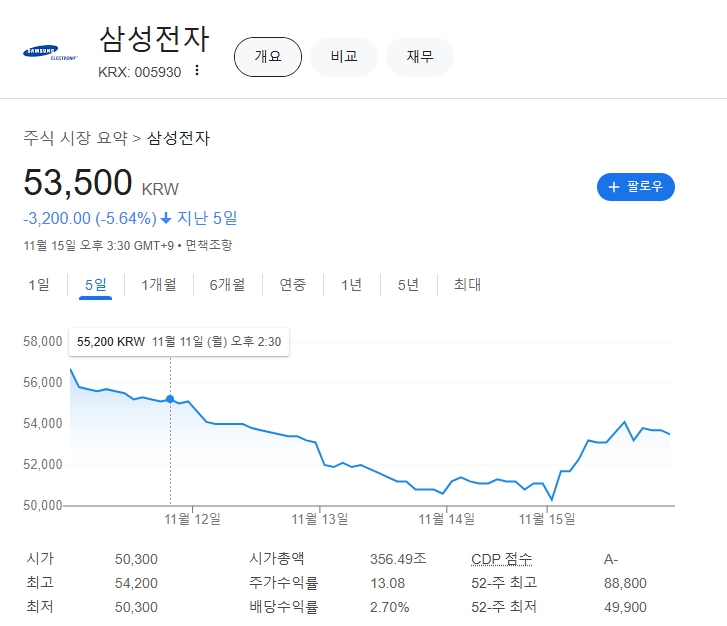Go to 주식 시장 요약 breadcrumb link
The image size is (727, 626).
pos(75,138)
